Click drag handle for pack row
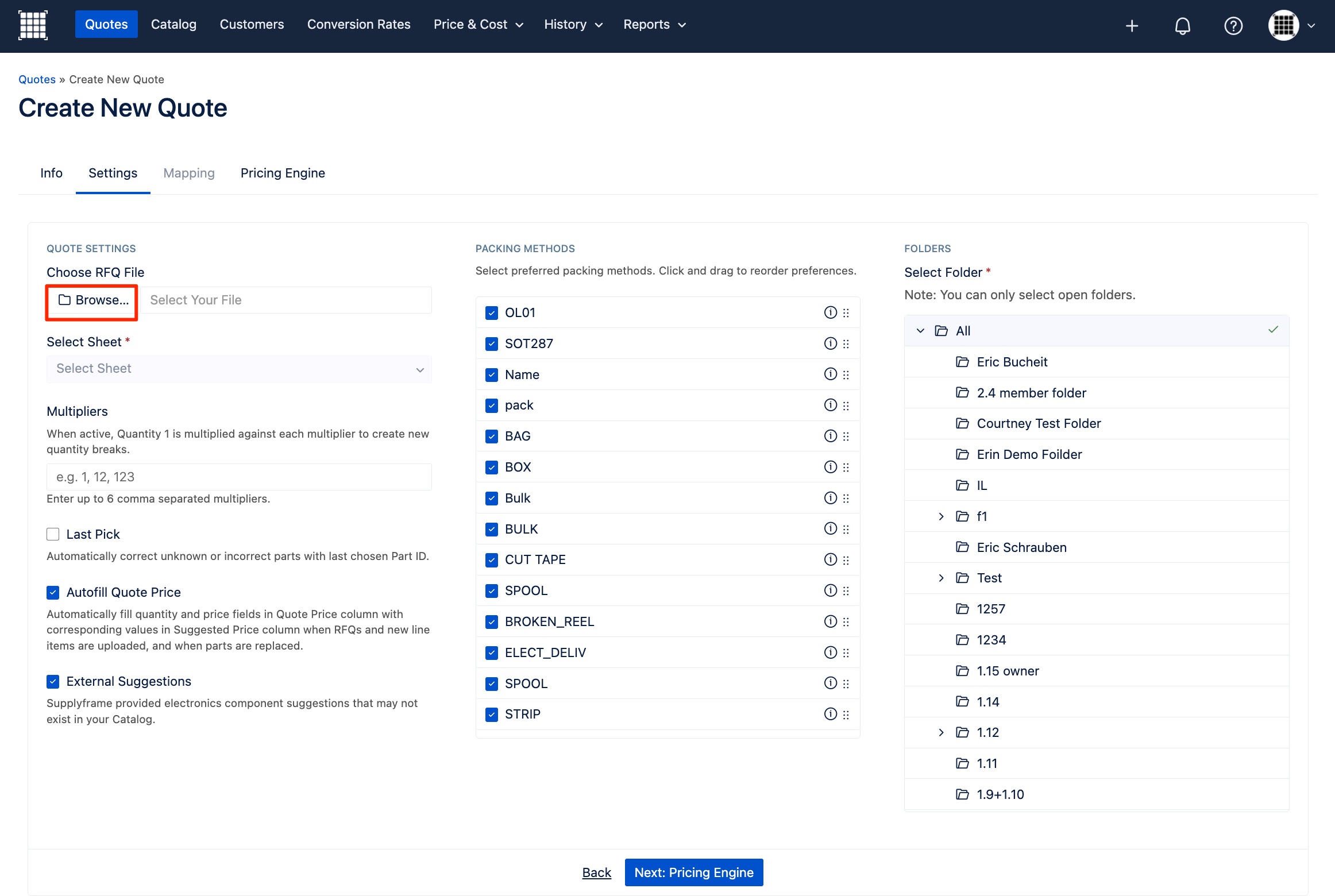 [846, 405]
